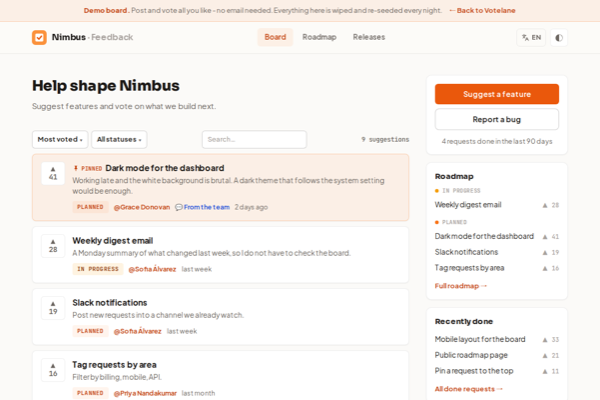Open Slack notifications in Roadmap panel

pyautogui.click(x=466, y=252)
